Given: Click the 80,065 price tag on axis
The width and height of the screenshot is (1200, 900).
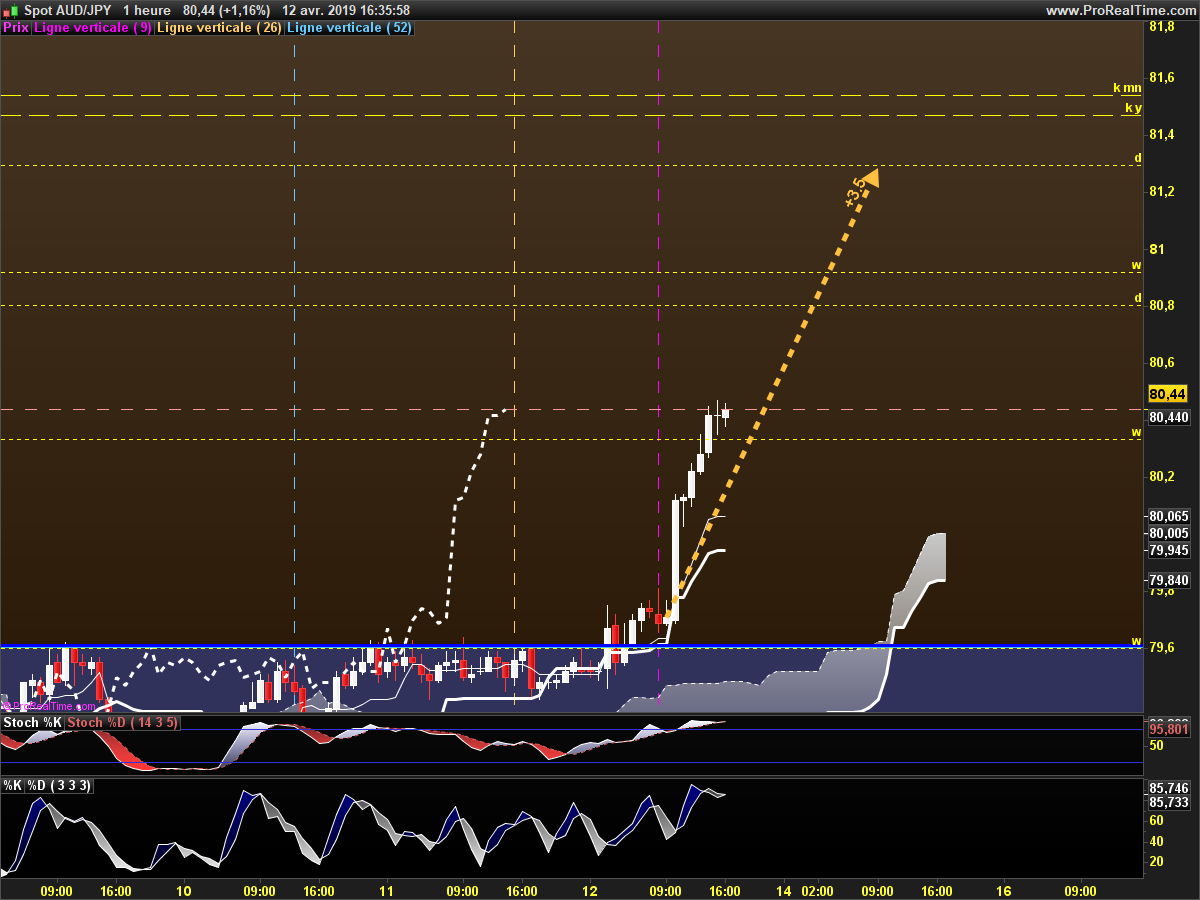Looking at the screenshot, I should pos(1169,516).
